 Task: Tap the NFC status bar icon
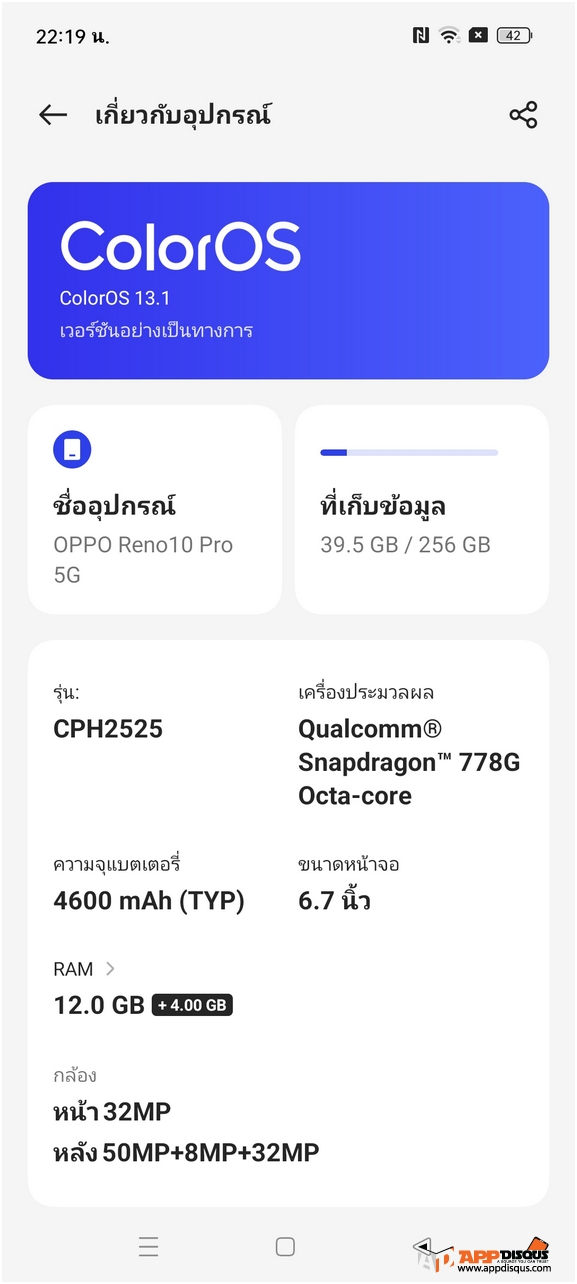pyautogui.click(x=420, y=36)
